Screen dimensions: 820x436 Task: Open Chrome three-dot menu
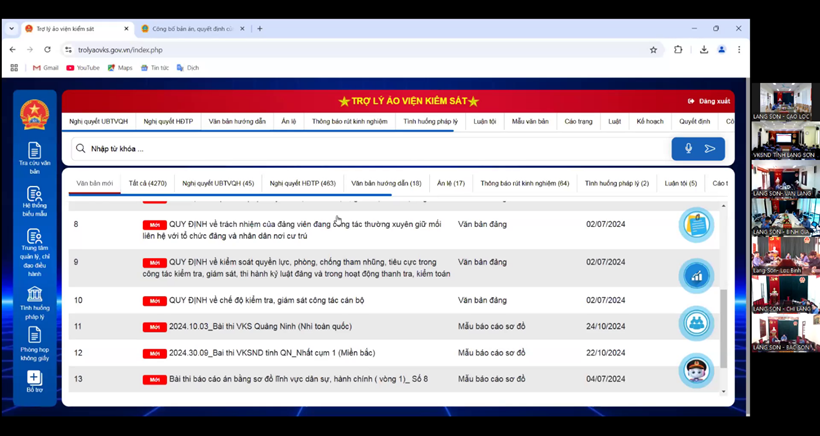click(739, 49)
